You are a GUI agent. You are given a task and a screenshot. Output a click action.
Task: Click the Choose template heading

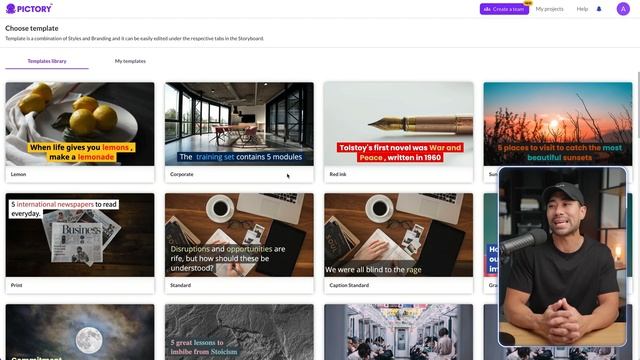click(x=32, y=28)
